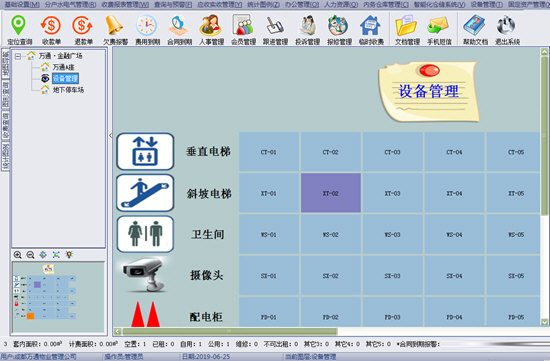The image size is (550, 361).
Task: Click the 日期:2019-06-25 status bar entry
Action: coord(206,357)
